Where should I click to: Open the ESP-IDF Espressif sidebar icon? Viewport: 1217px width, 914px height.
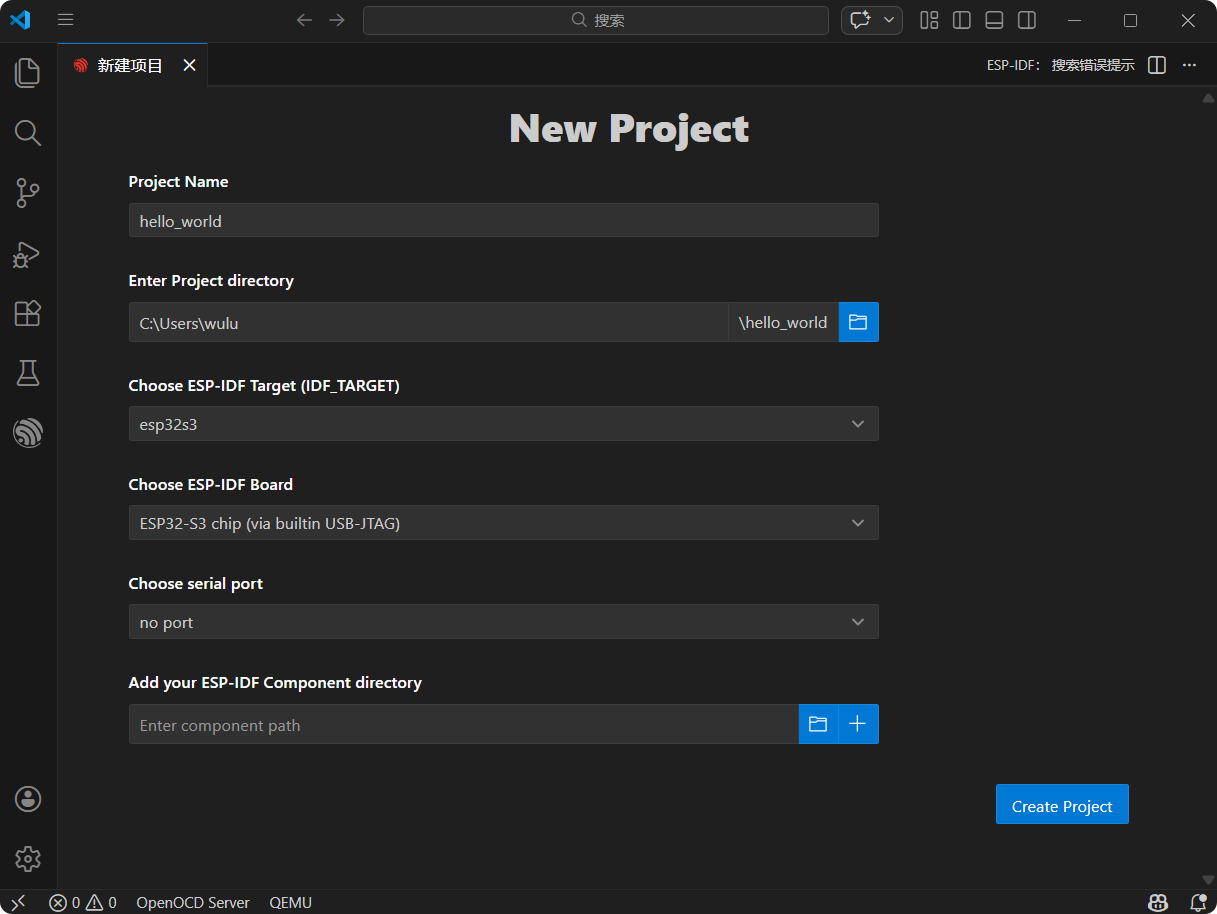(28, 433)
